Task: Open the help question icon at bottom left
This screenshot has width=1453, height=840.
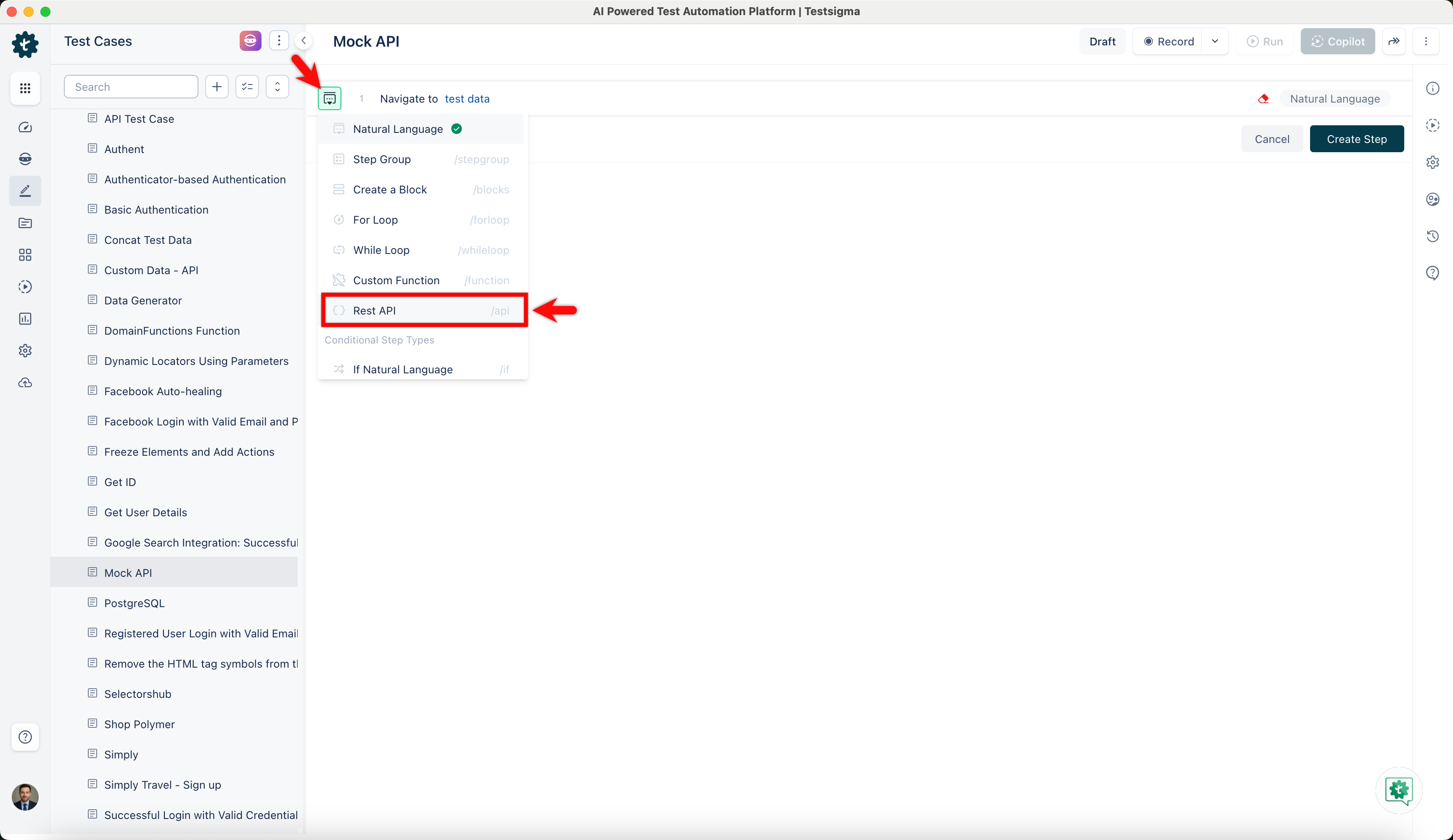Action: (25, 737)
